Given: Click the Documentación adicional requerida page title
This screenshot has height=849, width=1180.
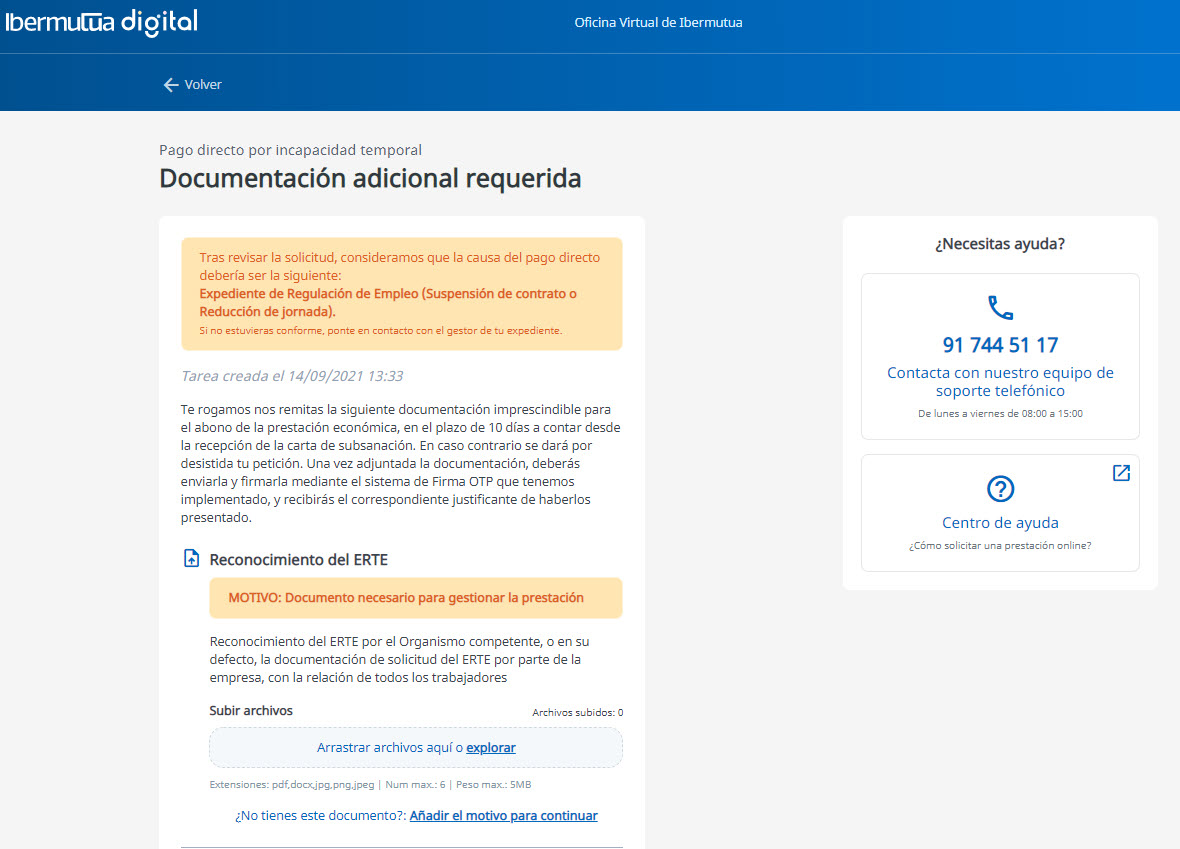Looking at the screenshot, I should [x=370, y=179].
